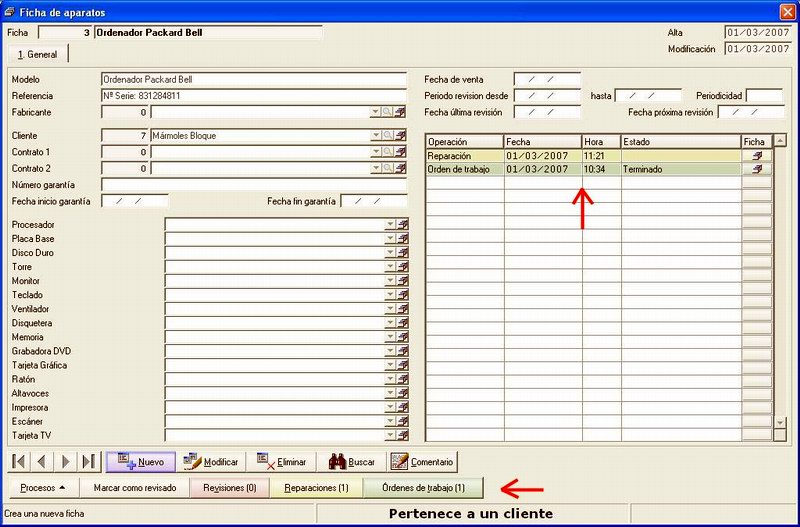Expand the Disco Duro dropdown
800x527 pixels.
390,253
